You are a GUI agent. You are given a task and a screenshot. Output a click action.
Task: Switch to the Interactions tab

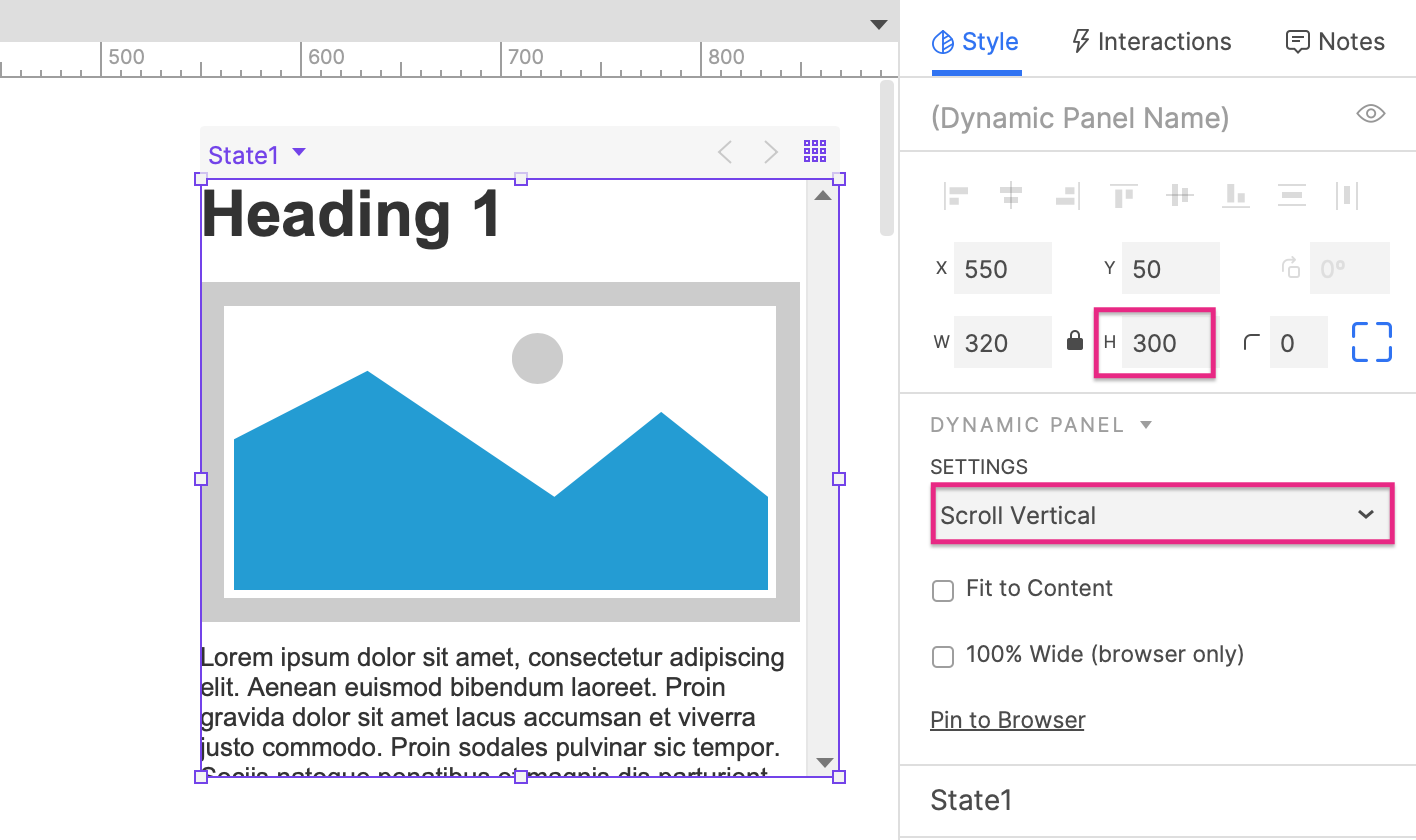pyautogui.click(x=1151, y=42)
